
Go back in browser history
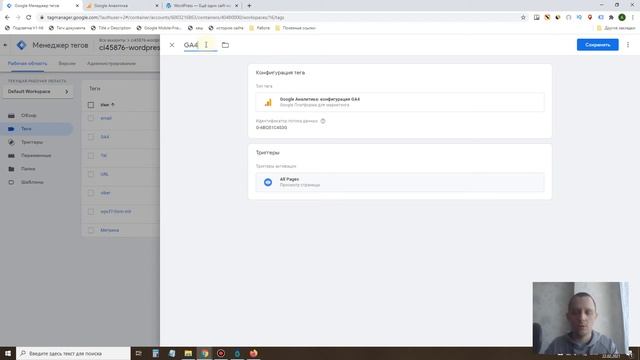(x=7, y=18)
